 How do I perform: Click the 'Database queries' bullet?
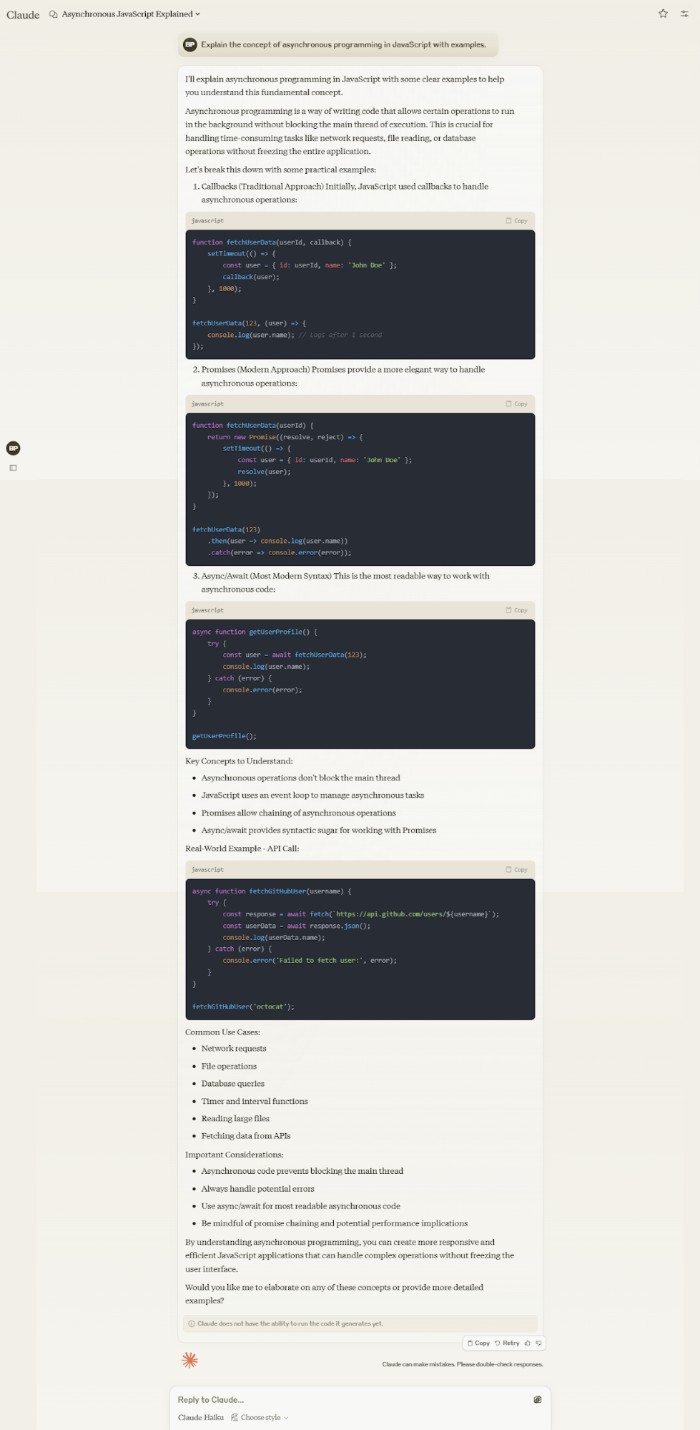pos(233,1084)
